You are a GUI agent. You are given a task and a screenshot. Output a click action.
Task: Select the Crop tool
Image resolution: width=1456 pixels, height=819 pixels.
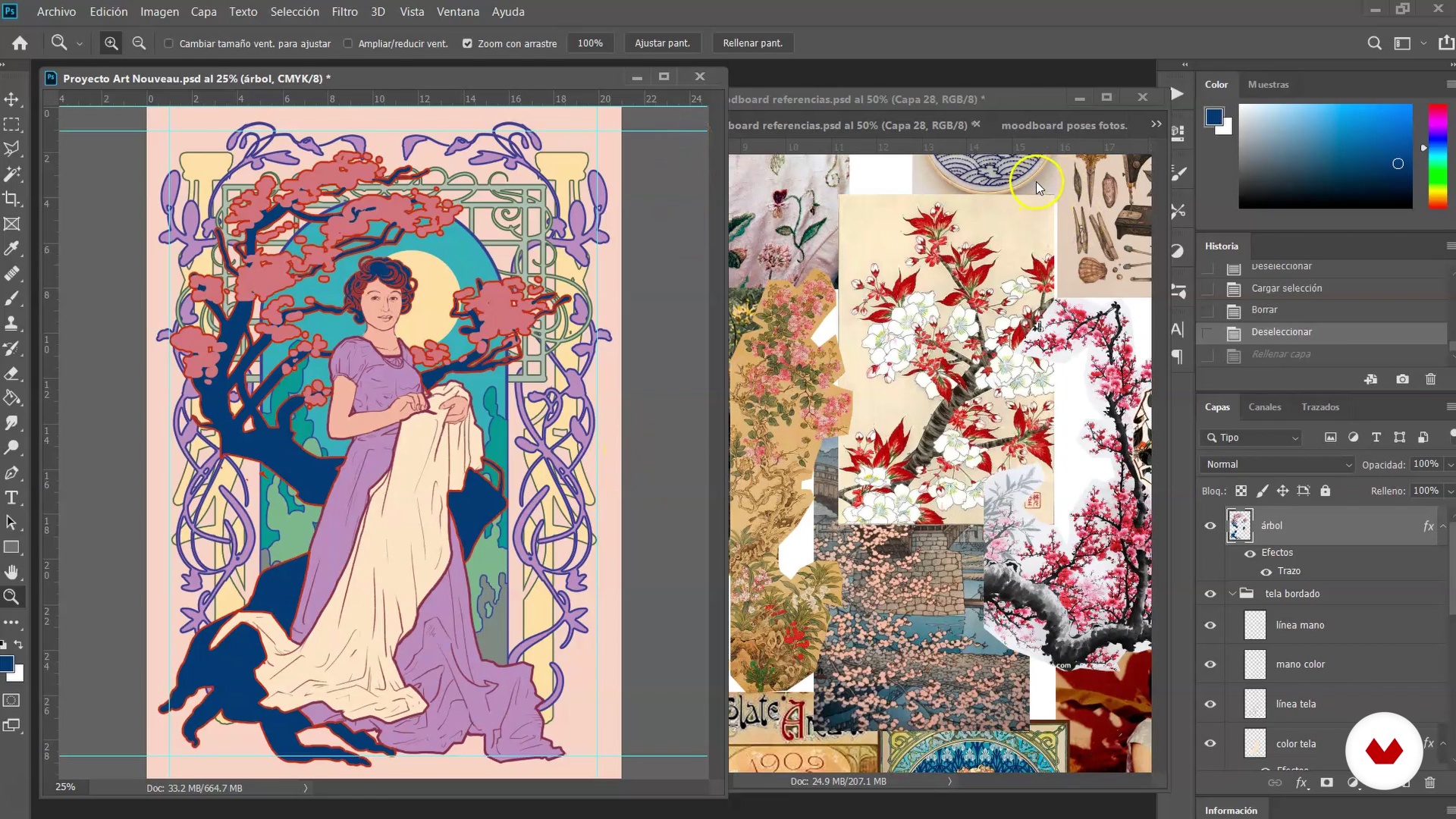tap(11, 199)
